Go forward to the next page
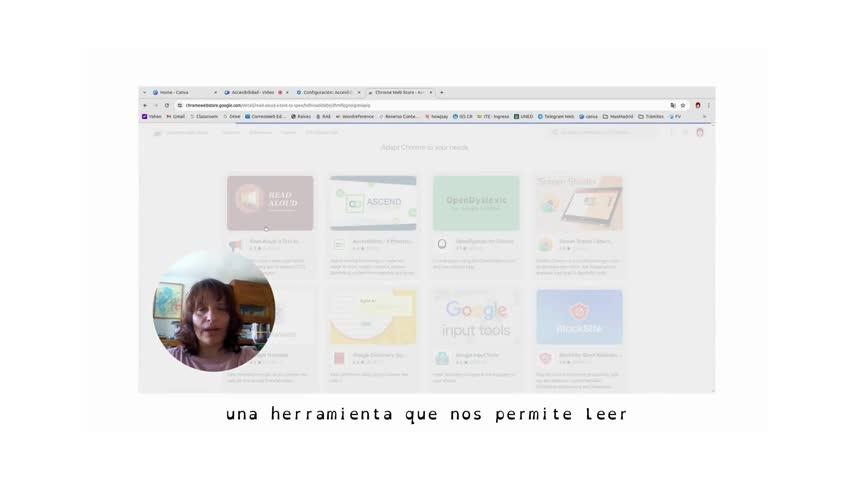Screen dimensions: 854x480 click(156, 105)
